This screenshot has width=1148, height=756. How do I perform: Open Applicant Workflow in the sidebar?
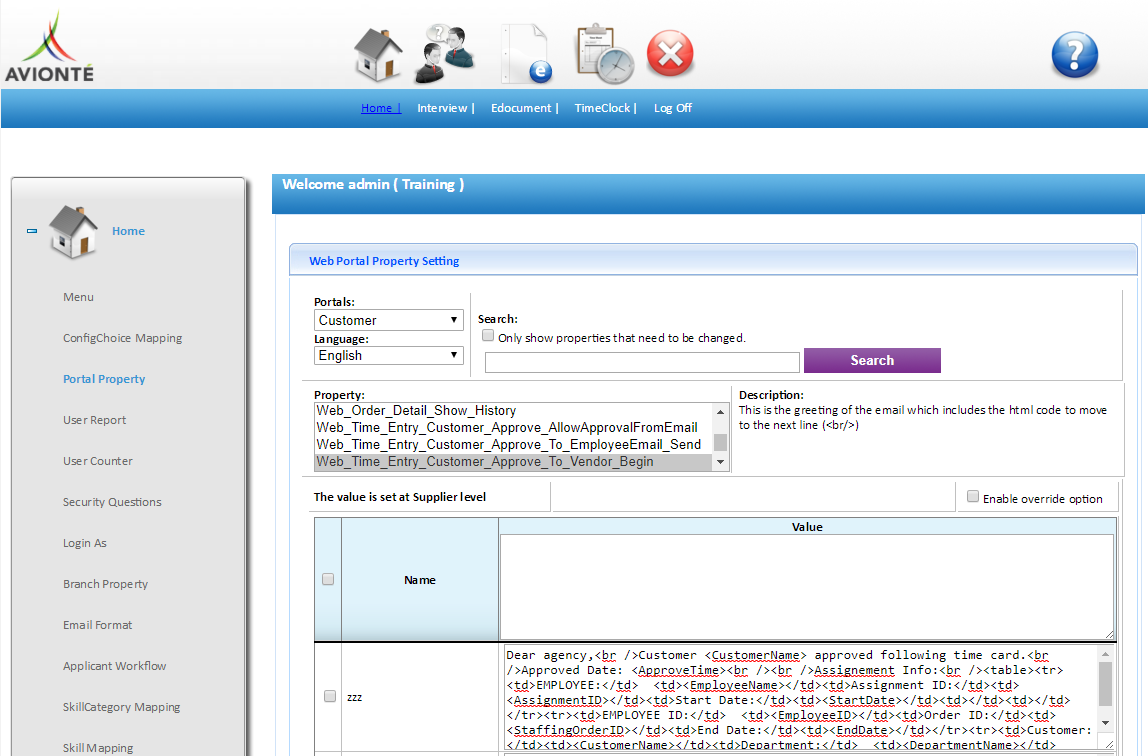[x=114, y=666]
